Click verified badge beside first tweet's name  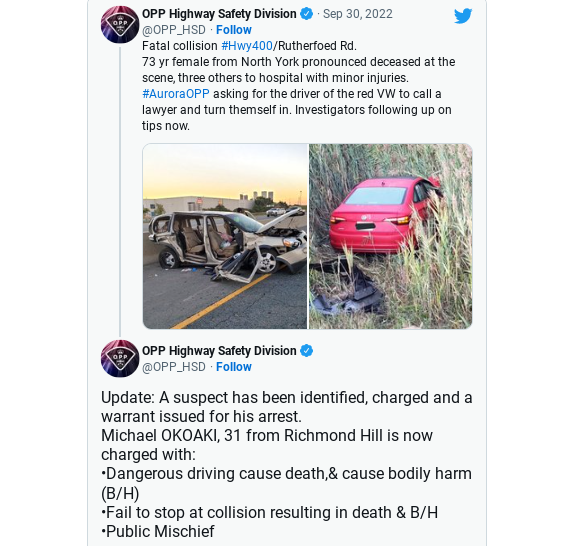click(307, 14)
